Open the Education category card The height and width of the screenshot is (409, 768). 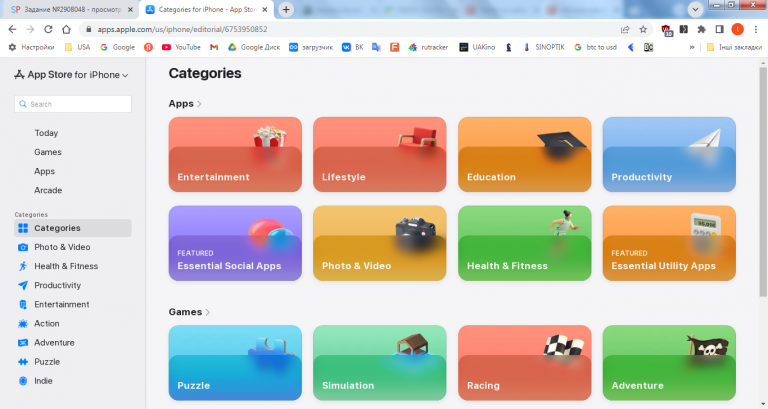[x=525, y=154]
